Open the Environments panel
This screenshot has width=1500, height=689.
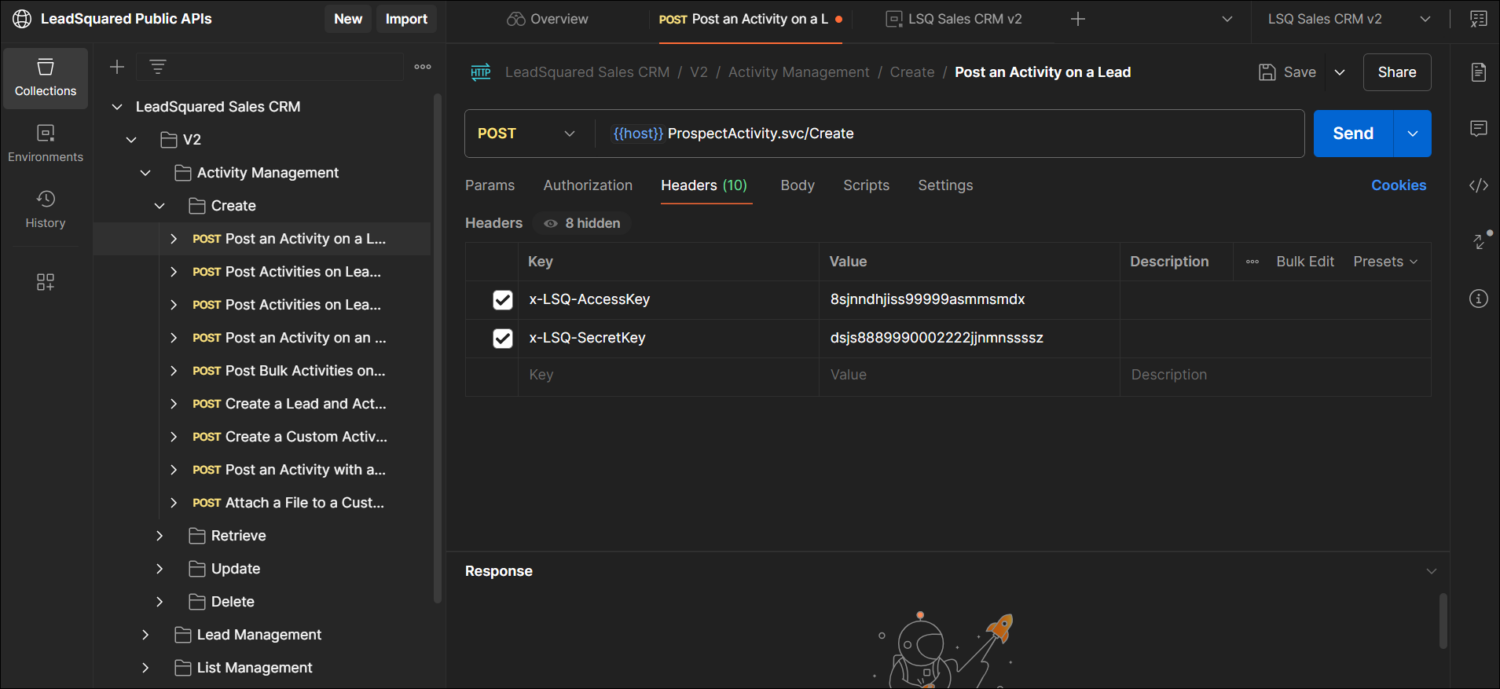coord(45,140)
